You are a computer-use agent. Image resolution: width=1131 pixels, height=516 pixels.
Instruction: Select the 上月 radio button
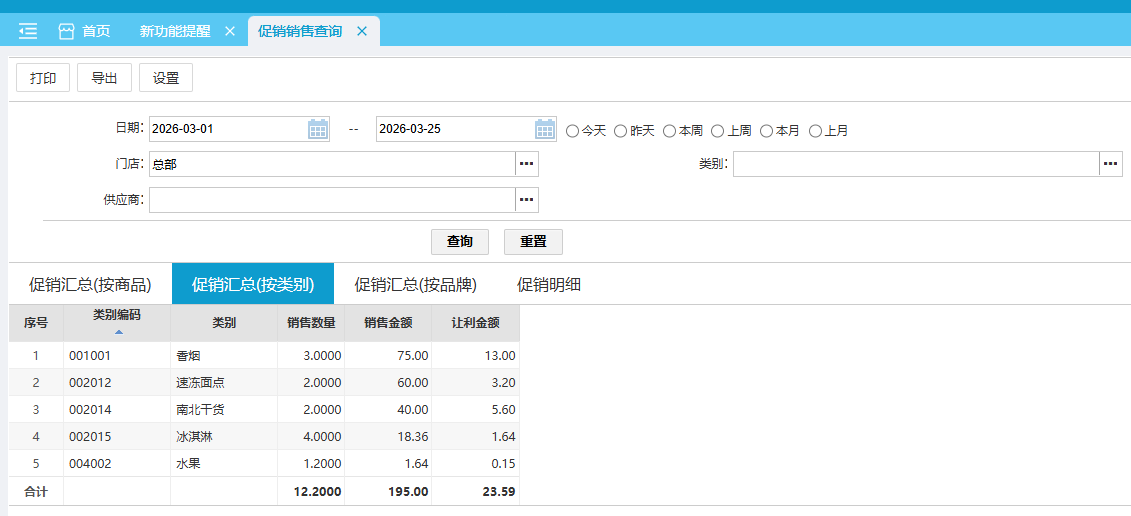pos(815,131)
